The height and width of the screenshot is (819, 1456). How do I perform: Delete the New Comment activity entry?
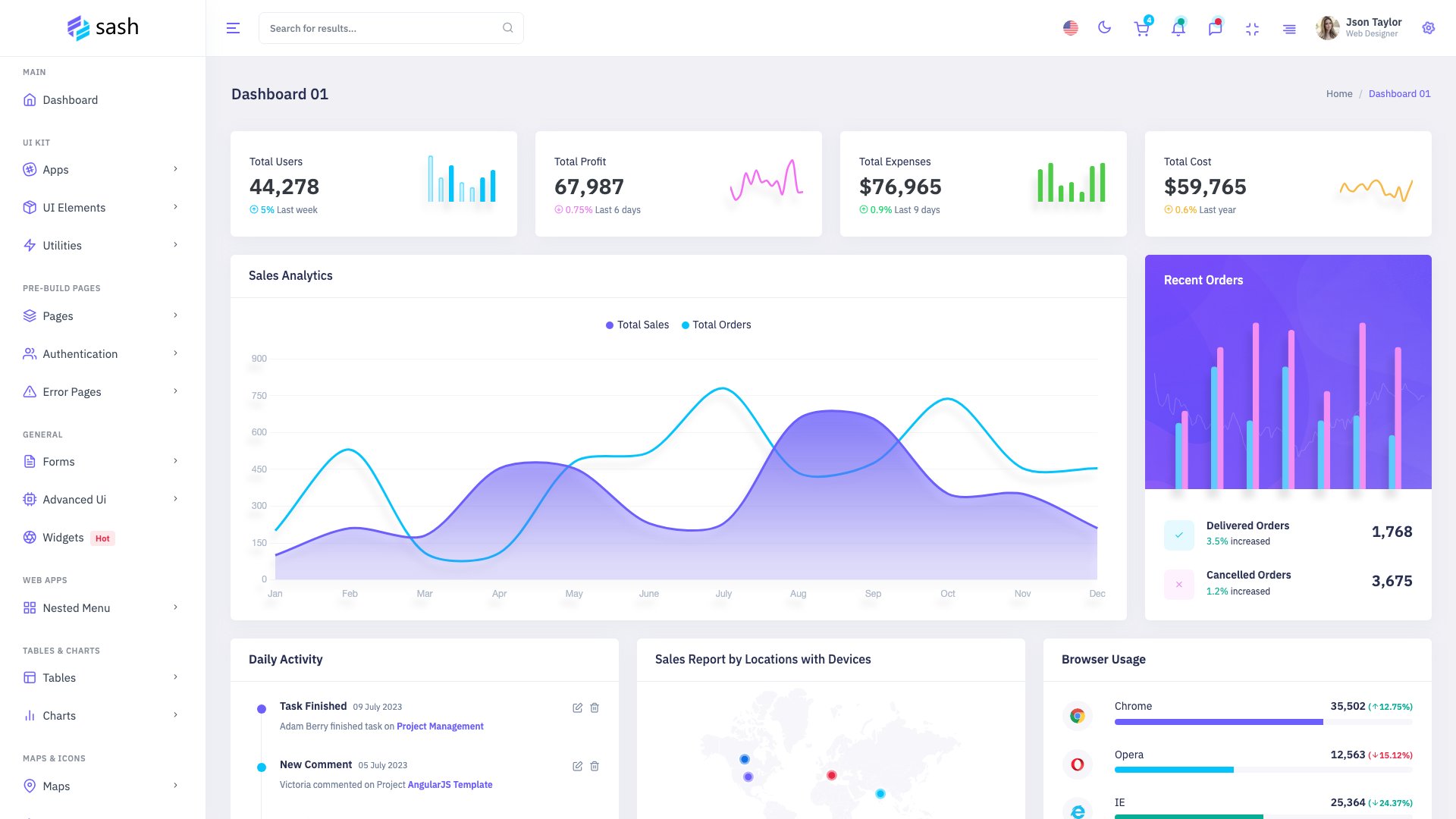coord(595,766)
